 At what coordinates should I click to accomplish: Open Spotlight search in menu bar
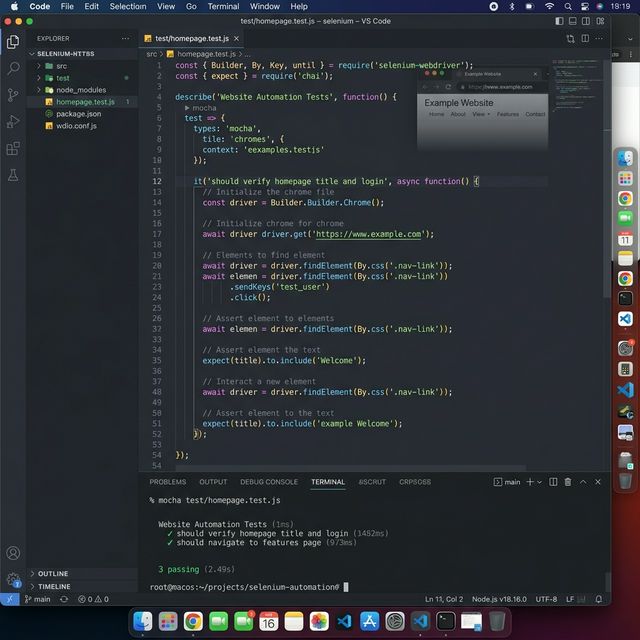click(x=568, y=6)
